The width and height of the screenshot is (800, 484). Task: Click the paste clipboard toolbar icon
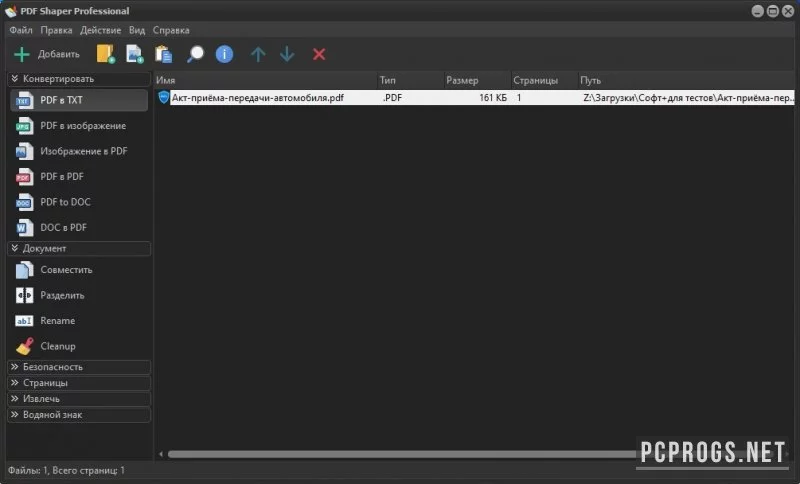pyautogui.click(x=163, y=54)
